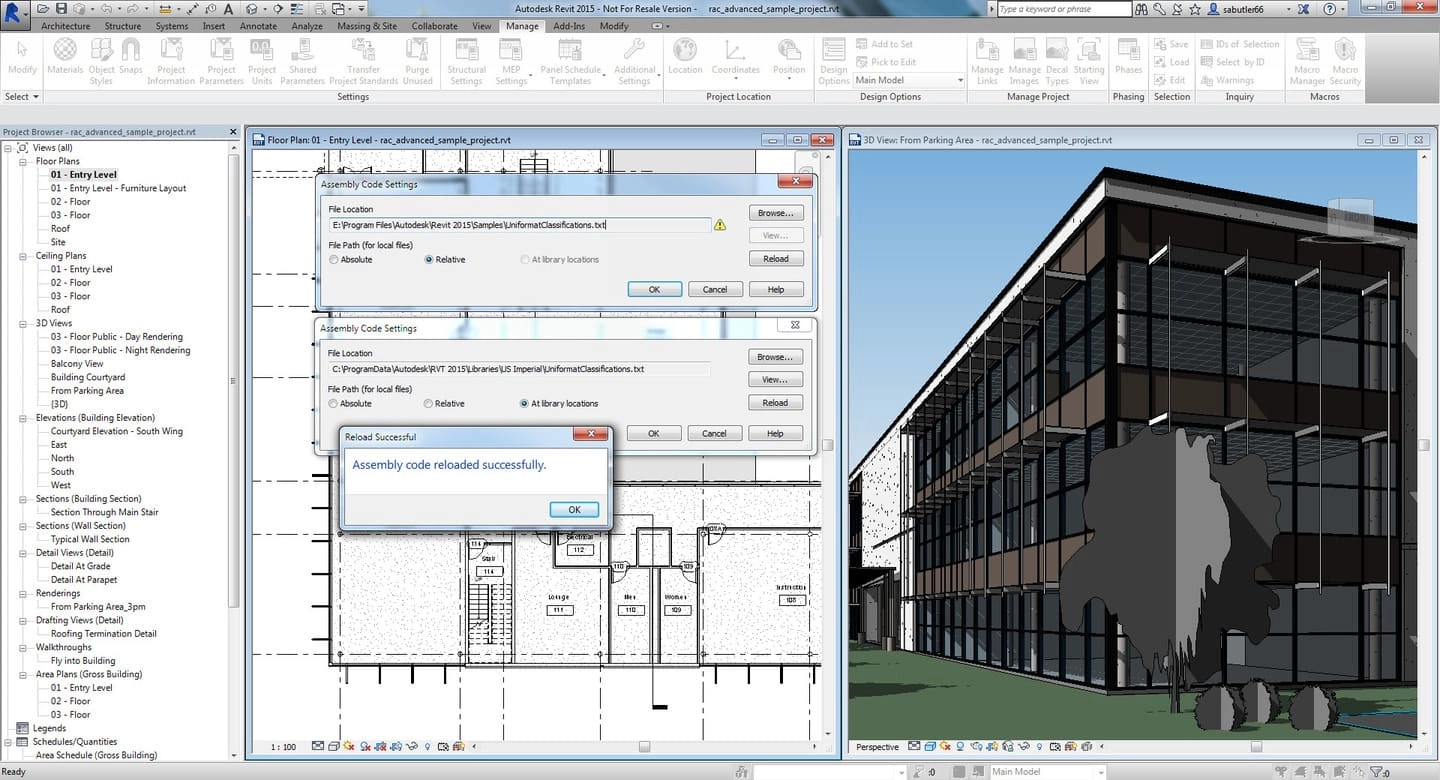Switch to the Structure ribbon tab
1440x780 pixels.
pyautogui.click(x=123, y=26)
